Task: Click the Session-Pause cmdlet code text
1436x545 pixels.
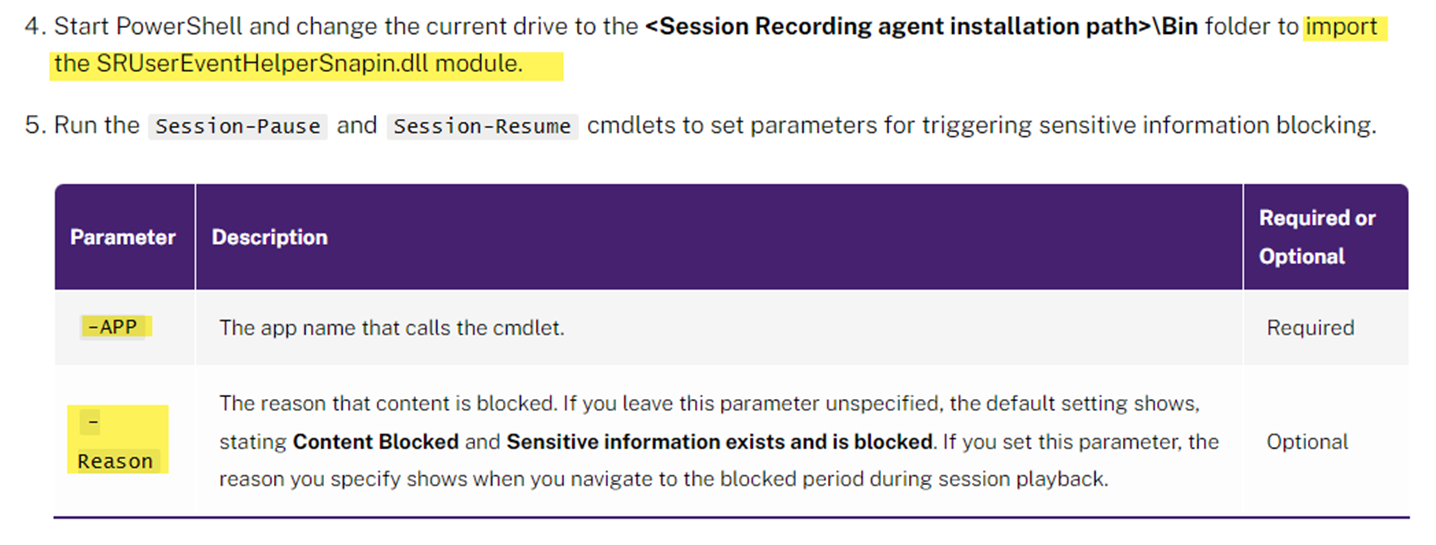Action: point(238,127)
